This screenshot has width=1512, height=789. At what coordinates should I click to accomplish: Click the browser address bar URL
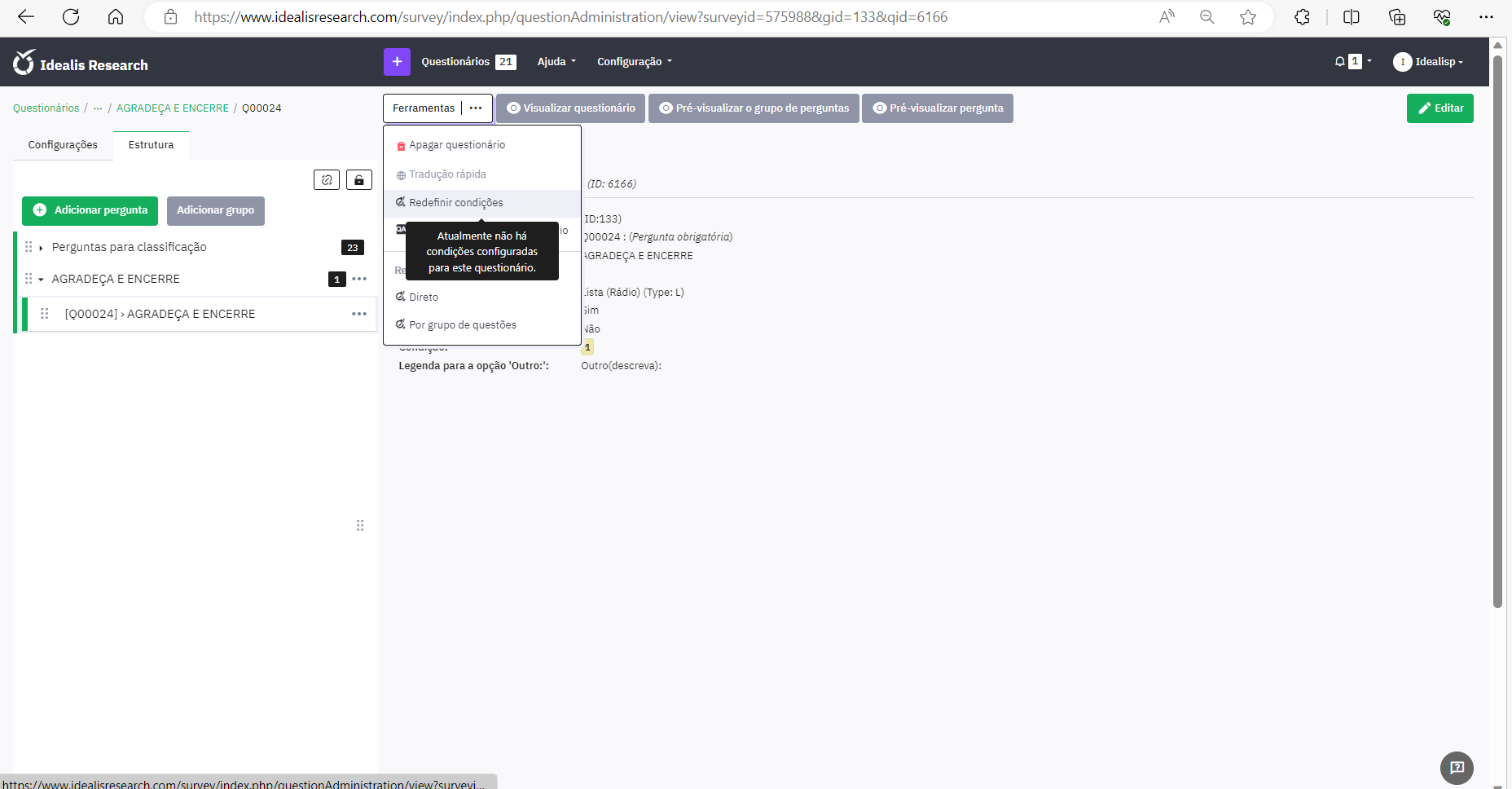pos(570,17)
